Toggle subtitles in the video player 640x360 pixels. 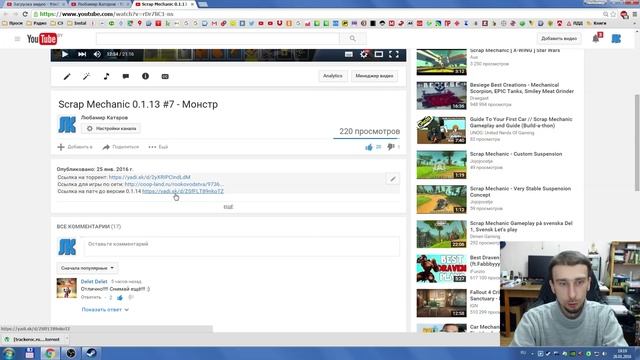[x=349, y=54]
